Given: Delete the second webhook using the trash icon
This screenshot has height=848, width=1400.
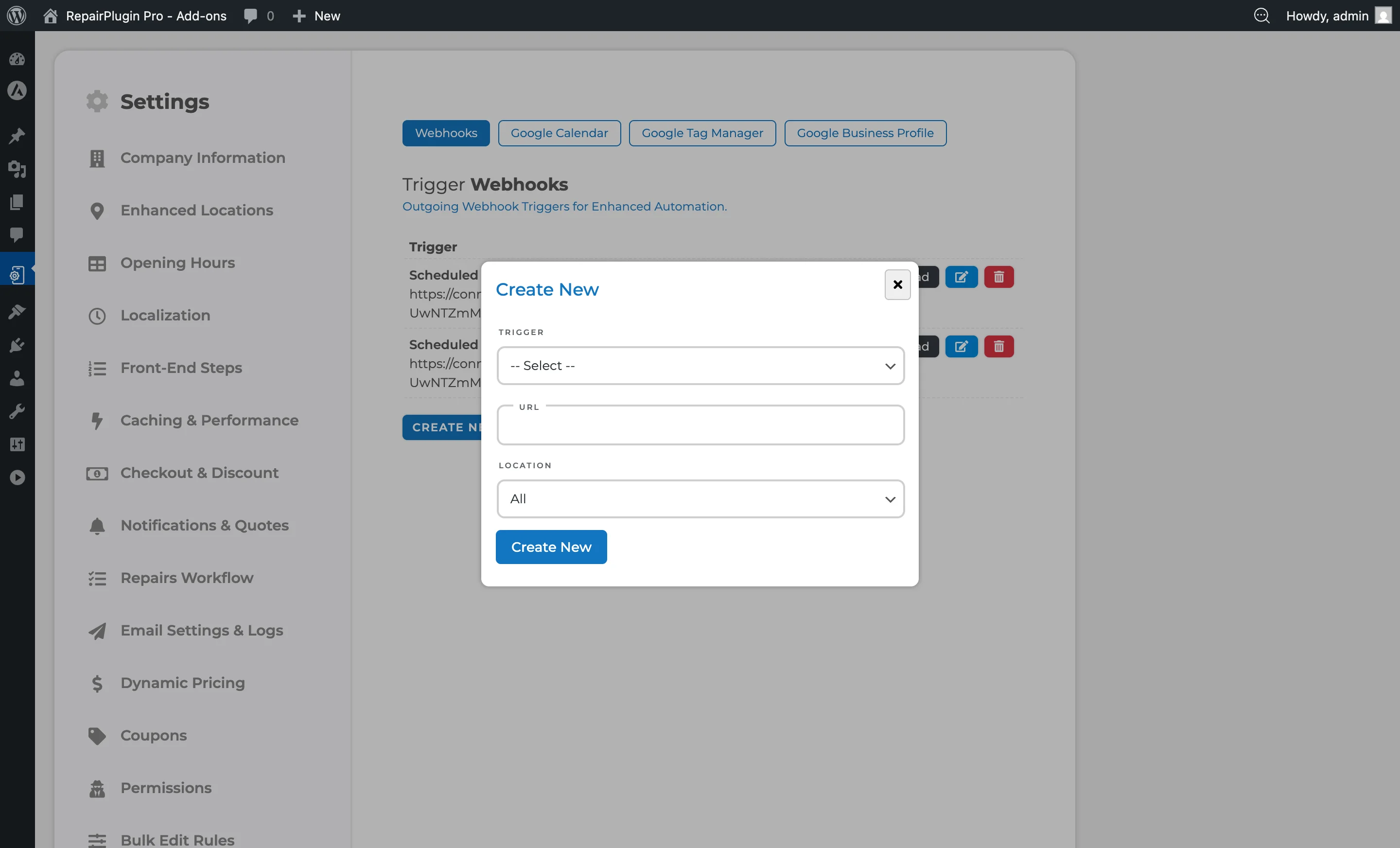Looking at the screenshot, I should coord(998,346).
